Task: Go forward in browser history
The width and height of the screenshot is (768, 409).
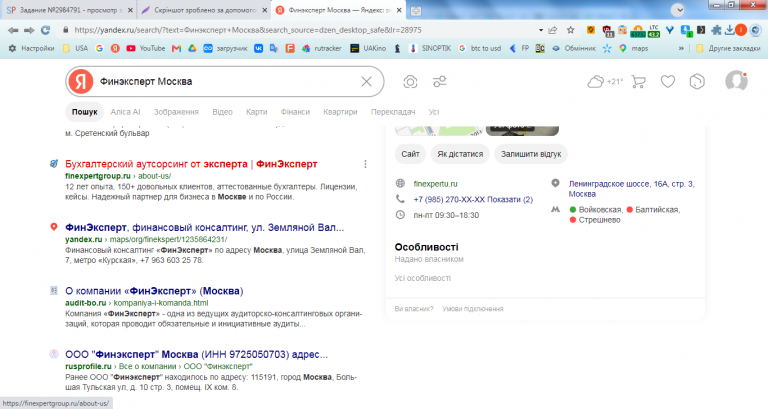Action: point(29,30)
